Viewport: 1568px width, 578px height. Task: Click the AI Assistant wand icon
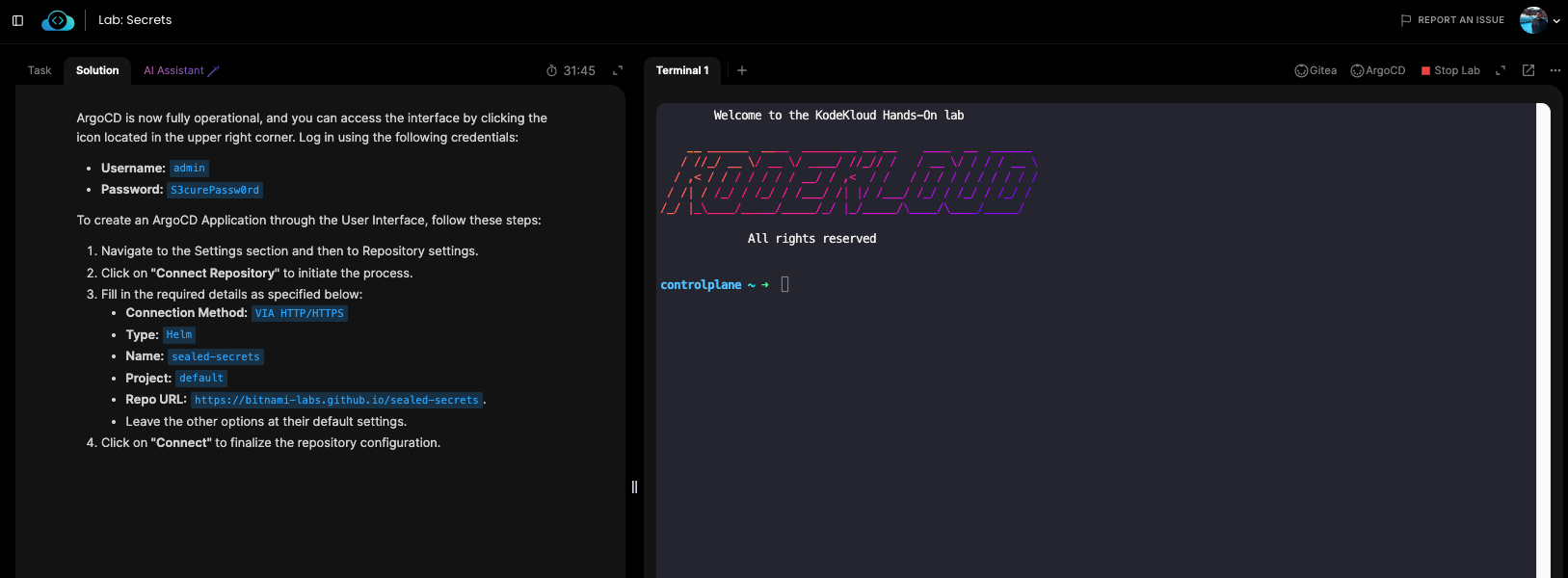pos(214,70)
